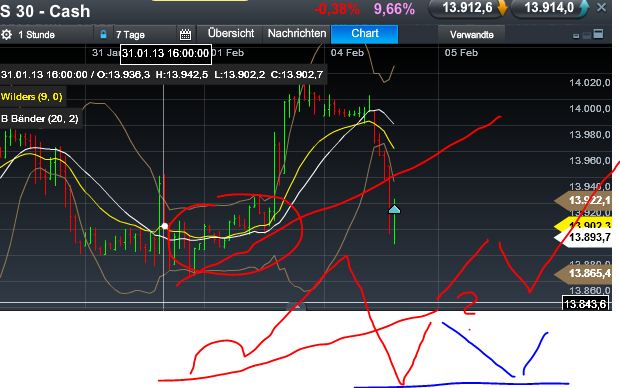Close the chart panel with X
Viewport: 620px width, 388px height.
[x=601, y=7]
